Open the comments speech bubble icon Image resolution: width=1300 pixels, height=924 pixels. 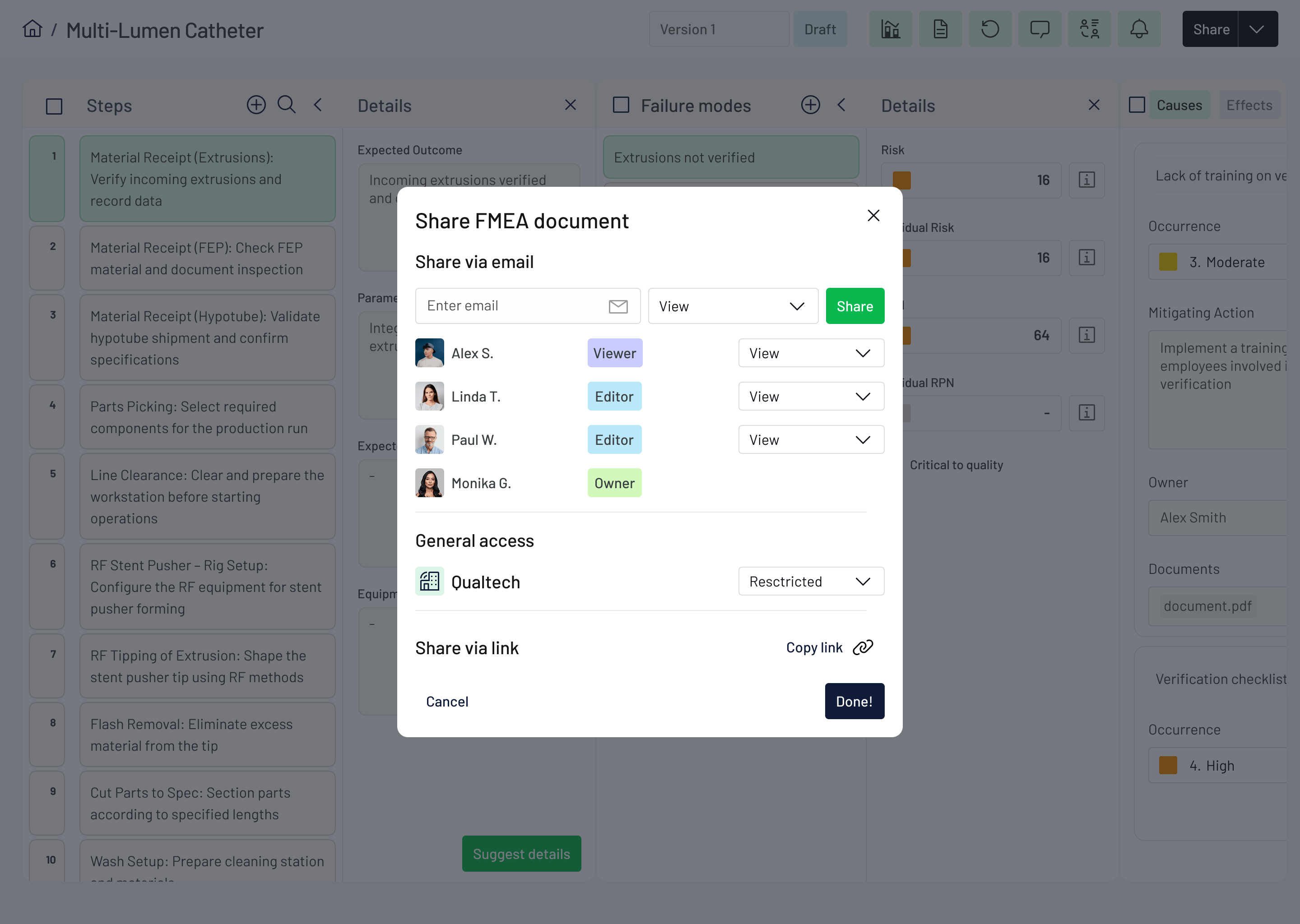(1039, 29)
